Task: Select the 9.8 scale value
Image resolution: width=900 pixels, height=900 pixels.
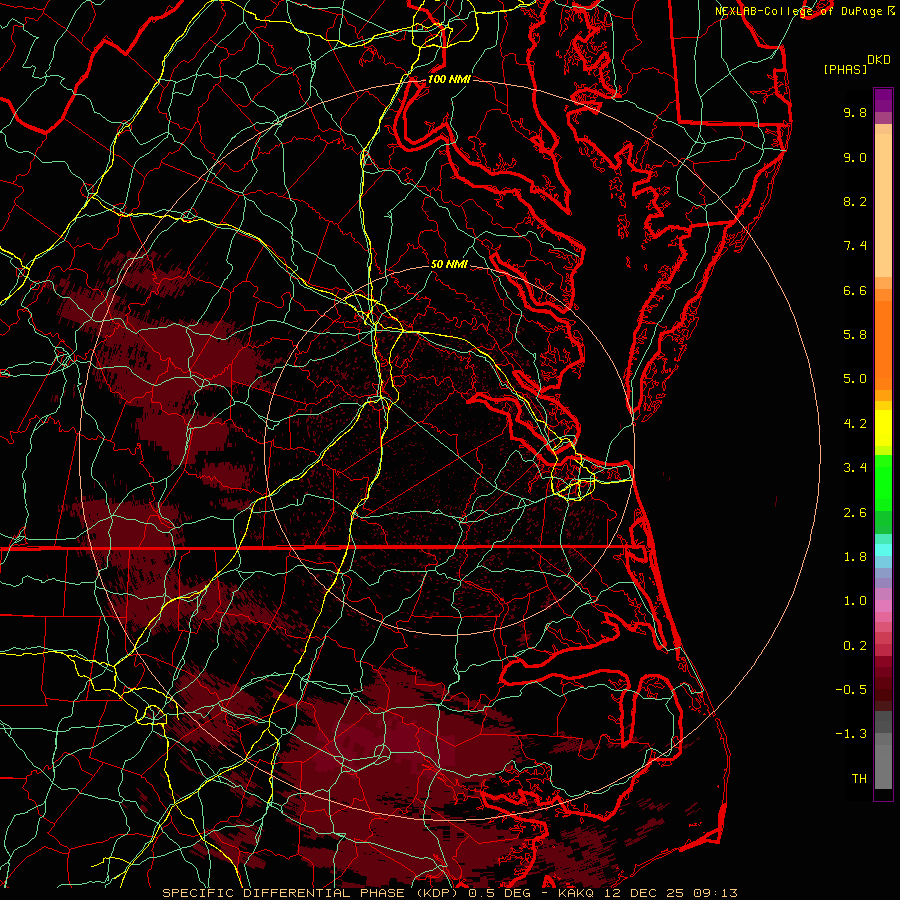Action: coord(855,112)
